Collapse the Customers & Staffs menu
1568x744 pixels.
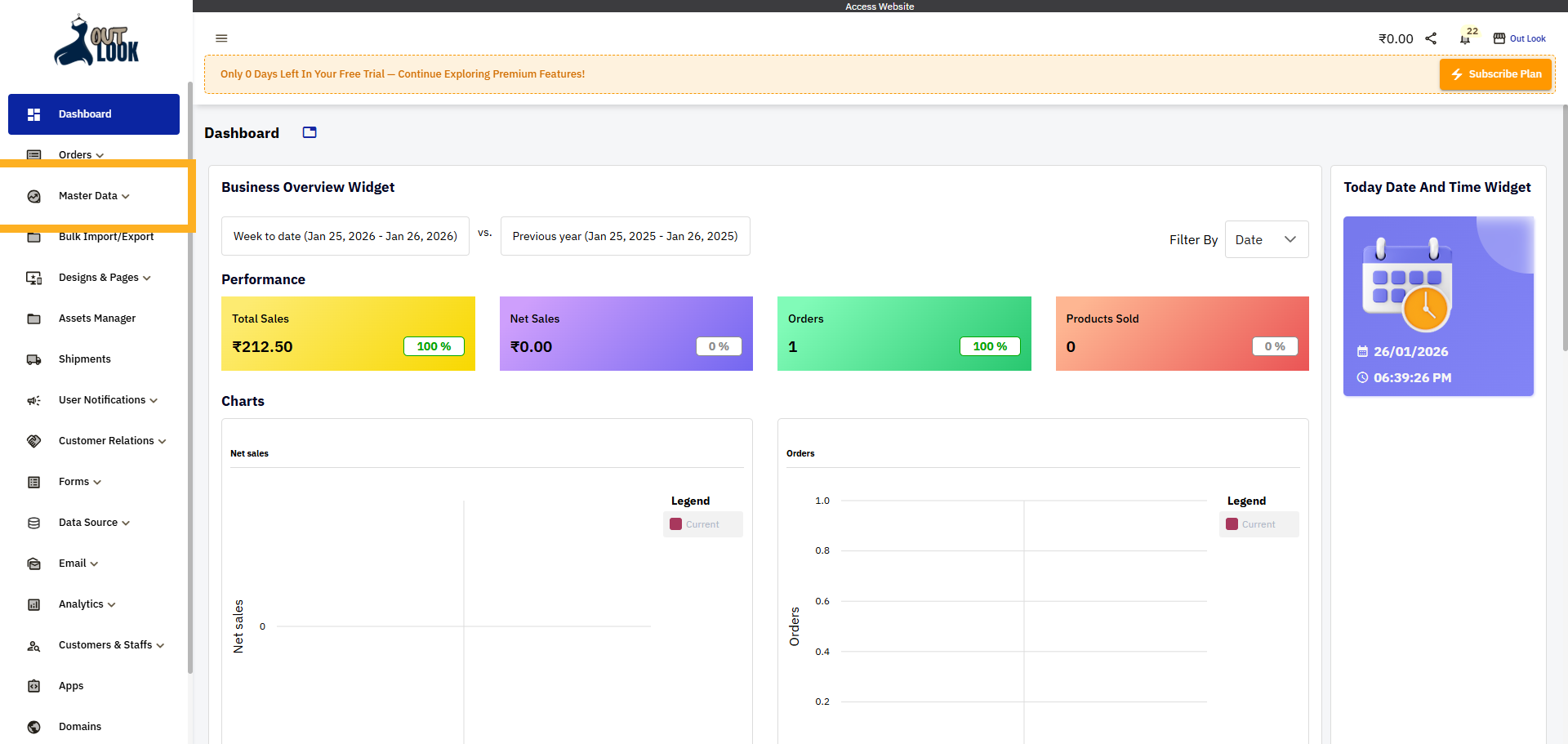pos(106,645)
